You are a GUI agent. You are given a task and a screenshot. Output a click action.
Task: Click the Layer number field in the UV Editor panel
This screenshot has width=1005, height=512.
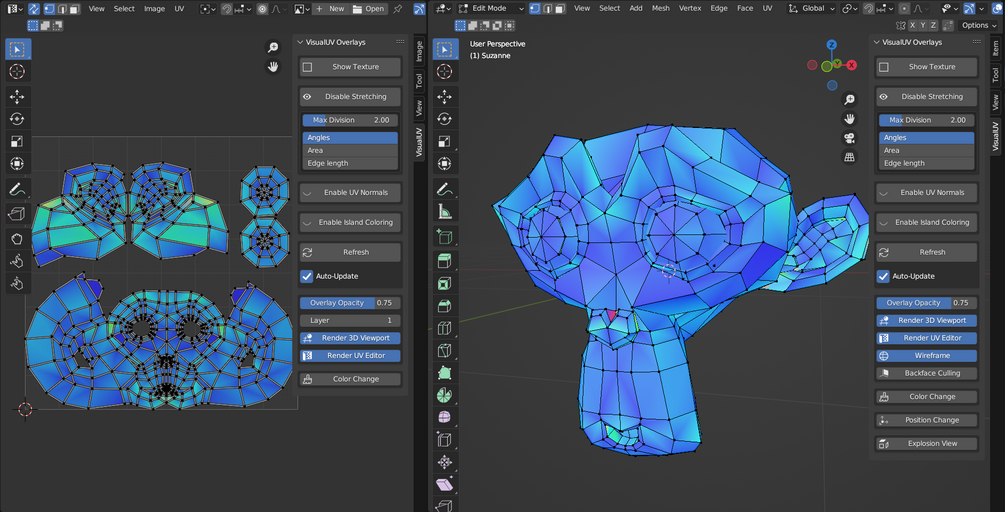350,320
